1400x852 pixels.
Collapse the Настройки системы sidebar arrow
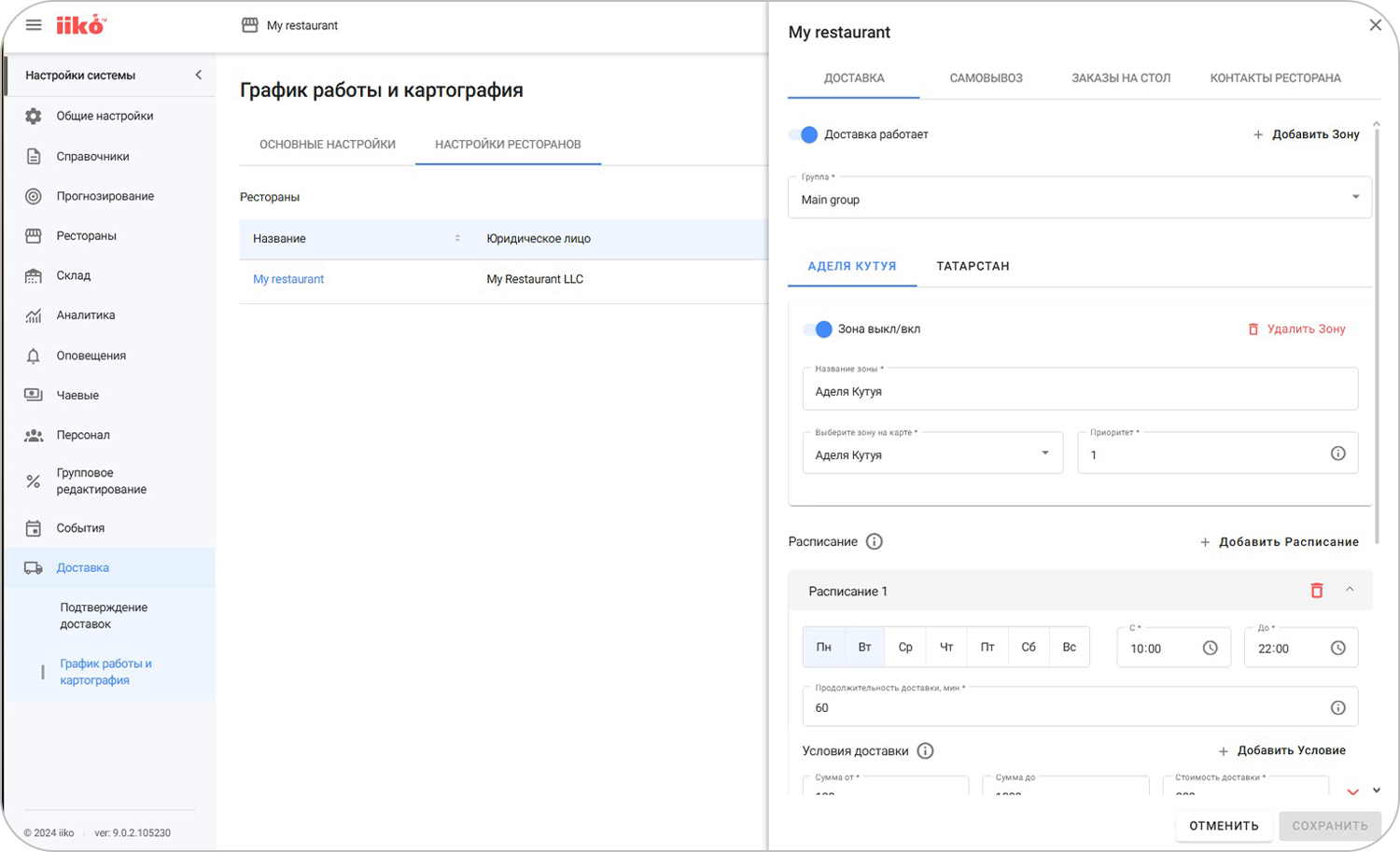coord(198,76)
